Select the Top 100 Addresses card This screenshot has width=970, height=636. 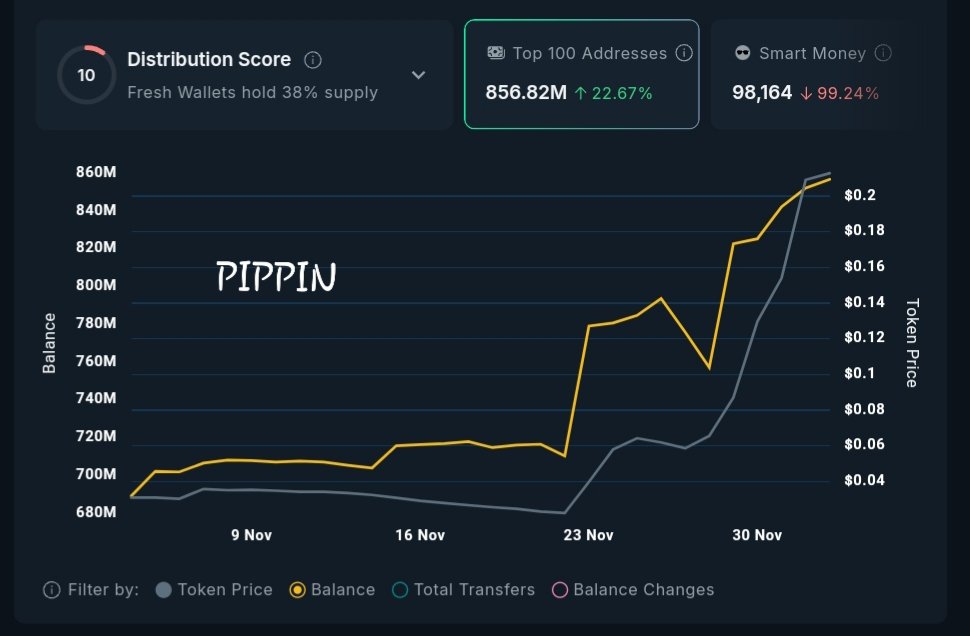tap(581, 74)
